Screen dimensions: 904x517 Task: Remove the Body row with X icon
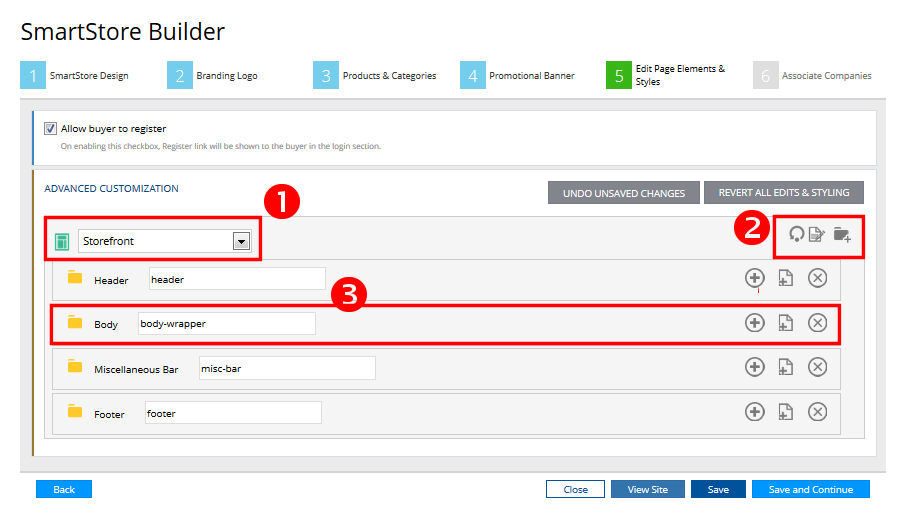[818, 323]
